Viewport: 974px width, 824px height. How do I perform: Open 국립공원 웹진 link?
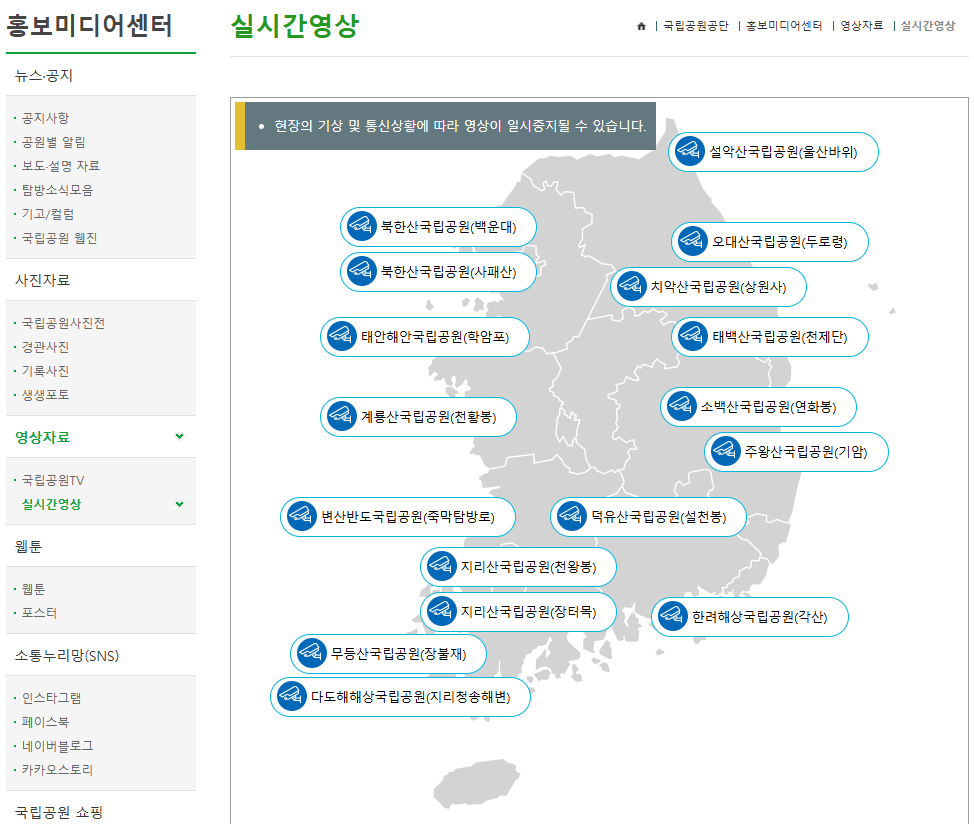pos(60,238)
